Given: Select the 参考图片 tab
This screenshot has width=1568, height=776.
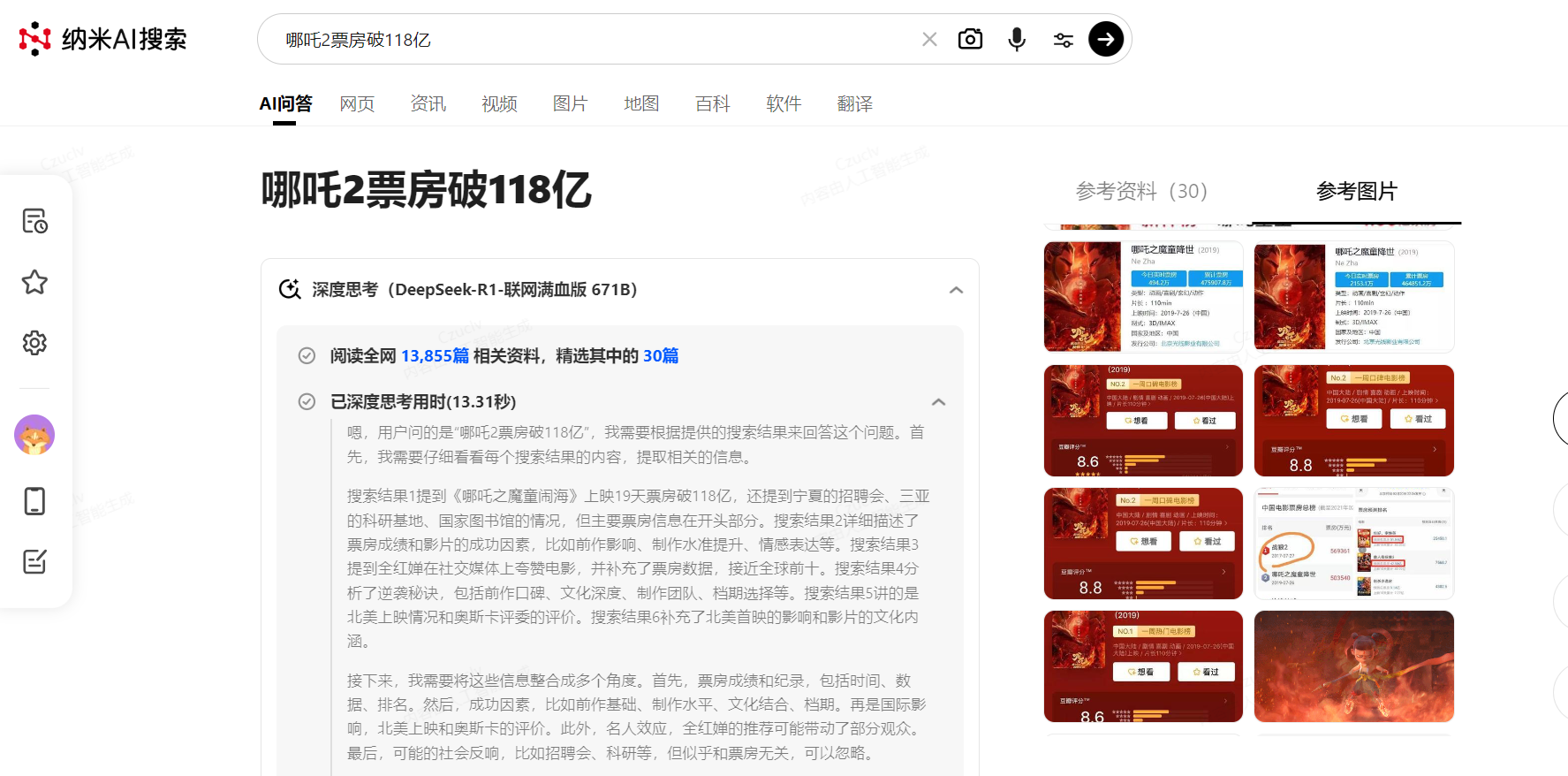Looking at the screenshot, I should click(x=1356, y=191).
